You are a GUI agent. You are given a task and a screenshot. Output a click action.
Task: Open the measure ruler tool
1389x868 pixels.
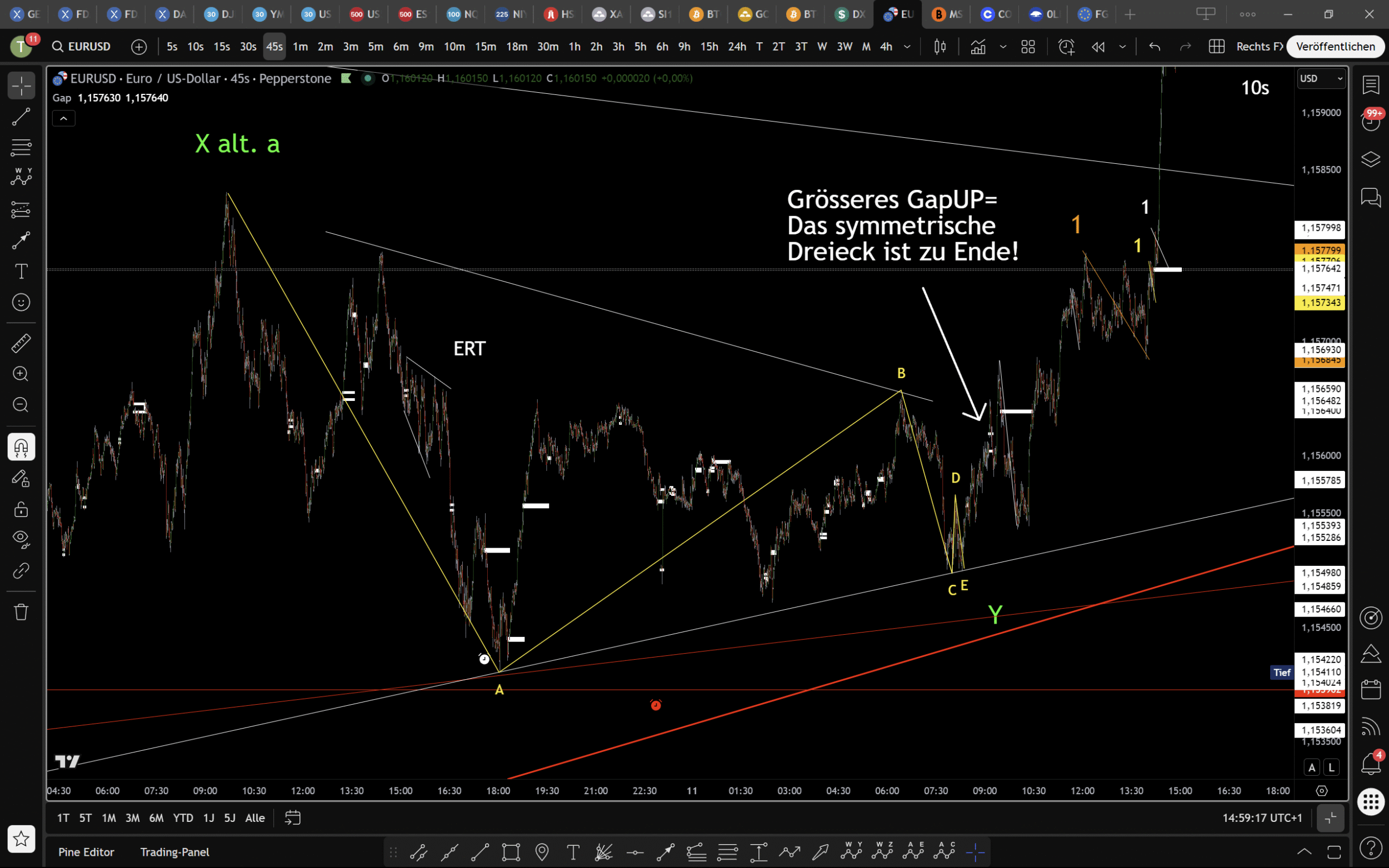tap(21, 343)
